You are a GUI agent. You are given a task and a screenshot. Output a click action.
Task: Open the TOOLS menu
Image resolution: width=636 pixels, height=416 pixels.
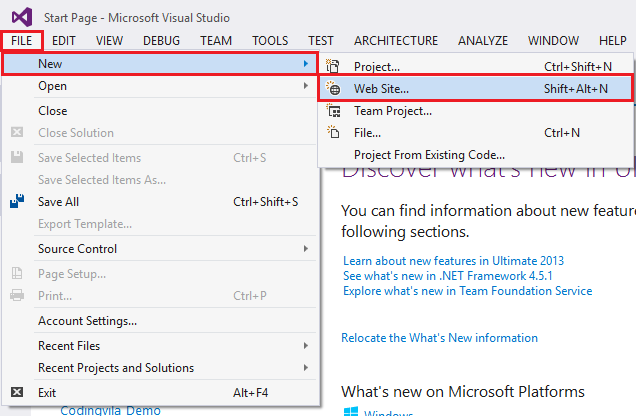coord(270,41)
